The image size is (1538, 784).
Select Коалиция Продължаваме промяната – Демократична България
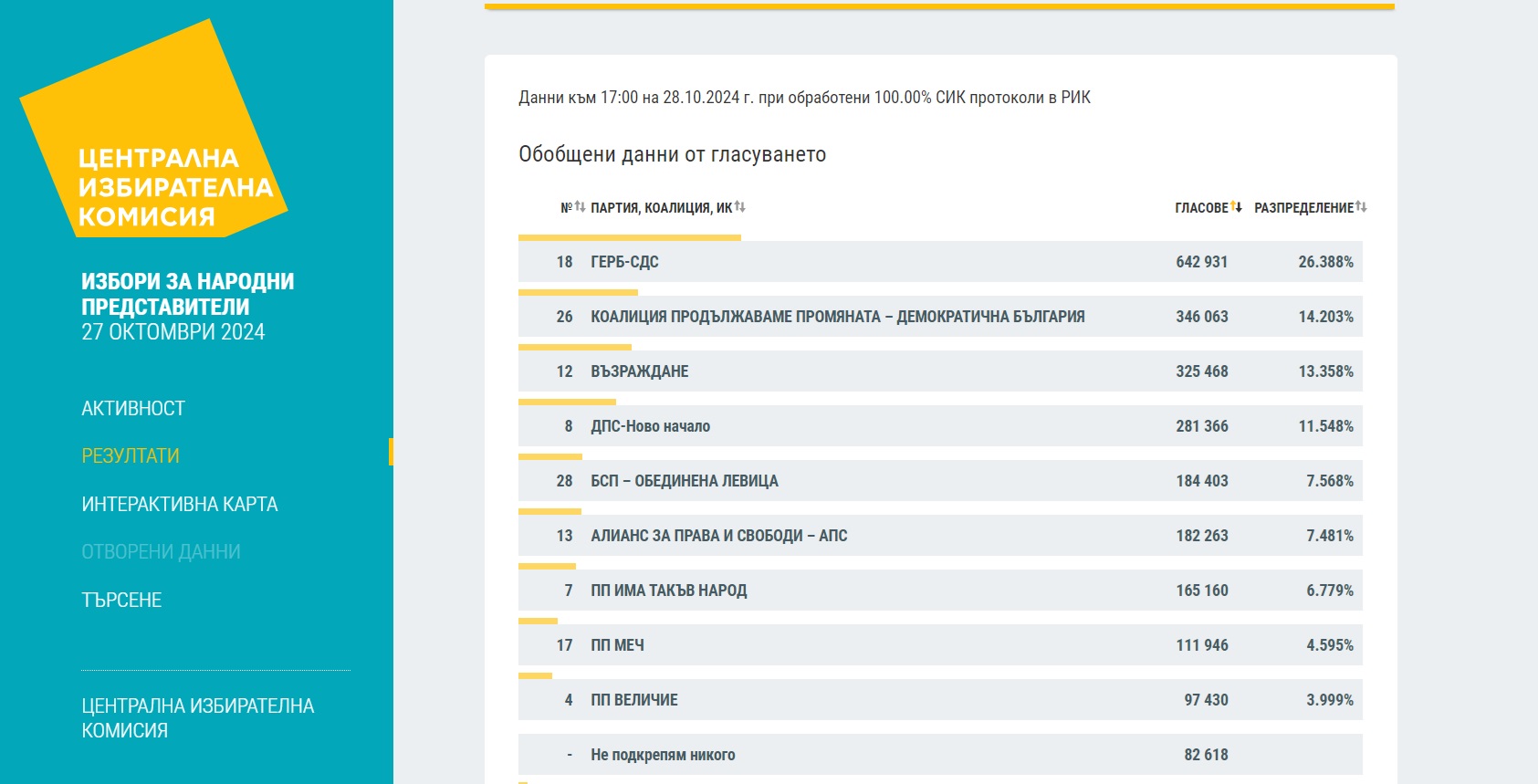point(940,317)
